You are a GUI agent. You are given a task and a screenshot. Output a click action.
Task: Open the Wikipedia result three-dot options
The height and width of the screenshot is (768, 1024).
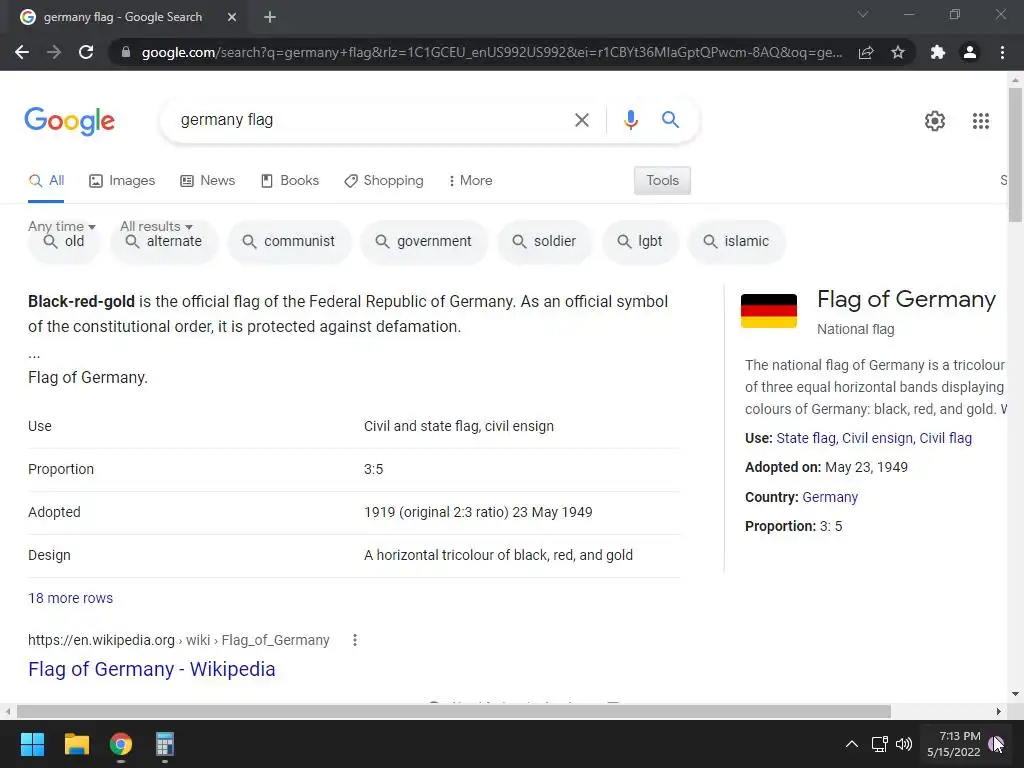(x=355, y=640)
